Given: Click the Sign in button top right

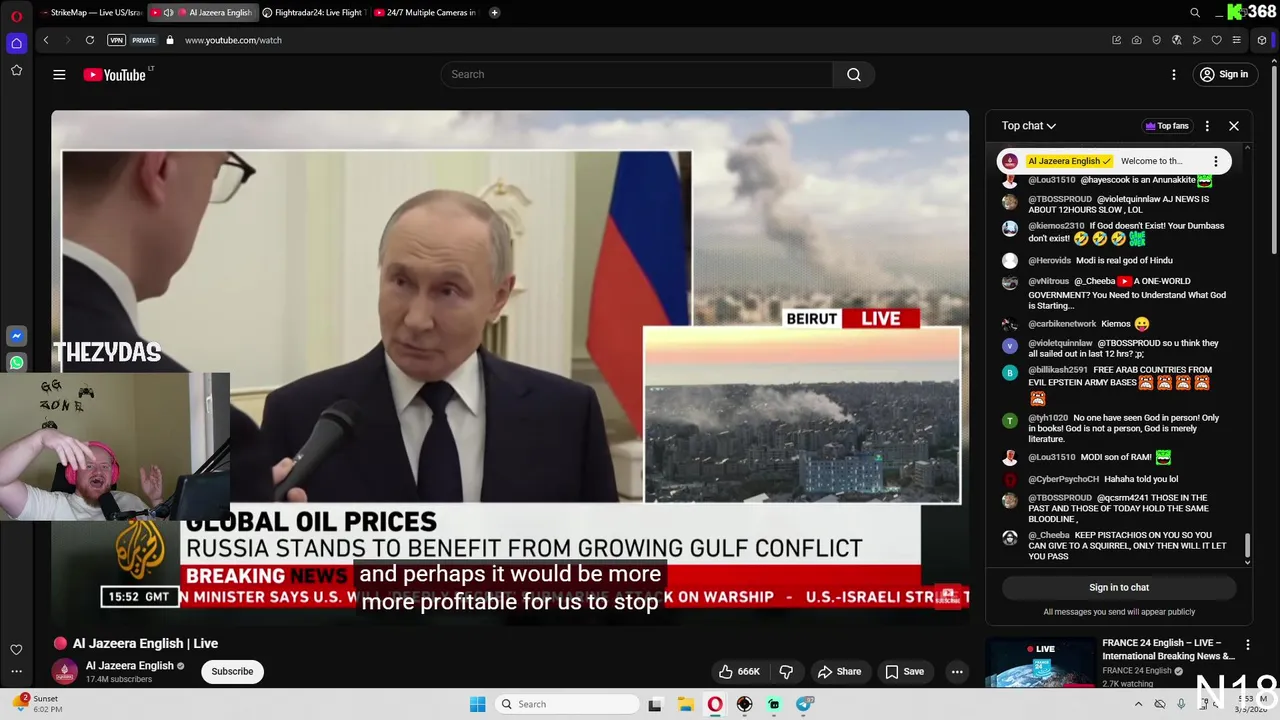Looking at the screenshot, I should [1224, 74].
